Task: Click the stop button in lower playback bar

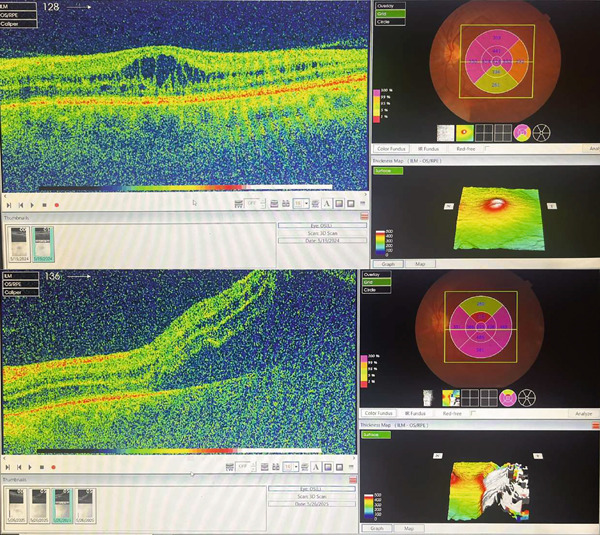Action: pos(42,467)
